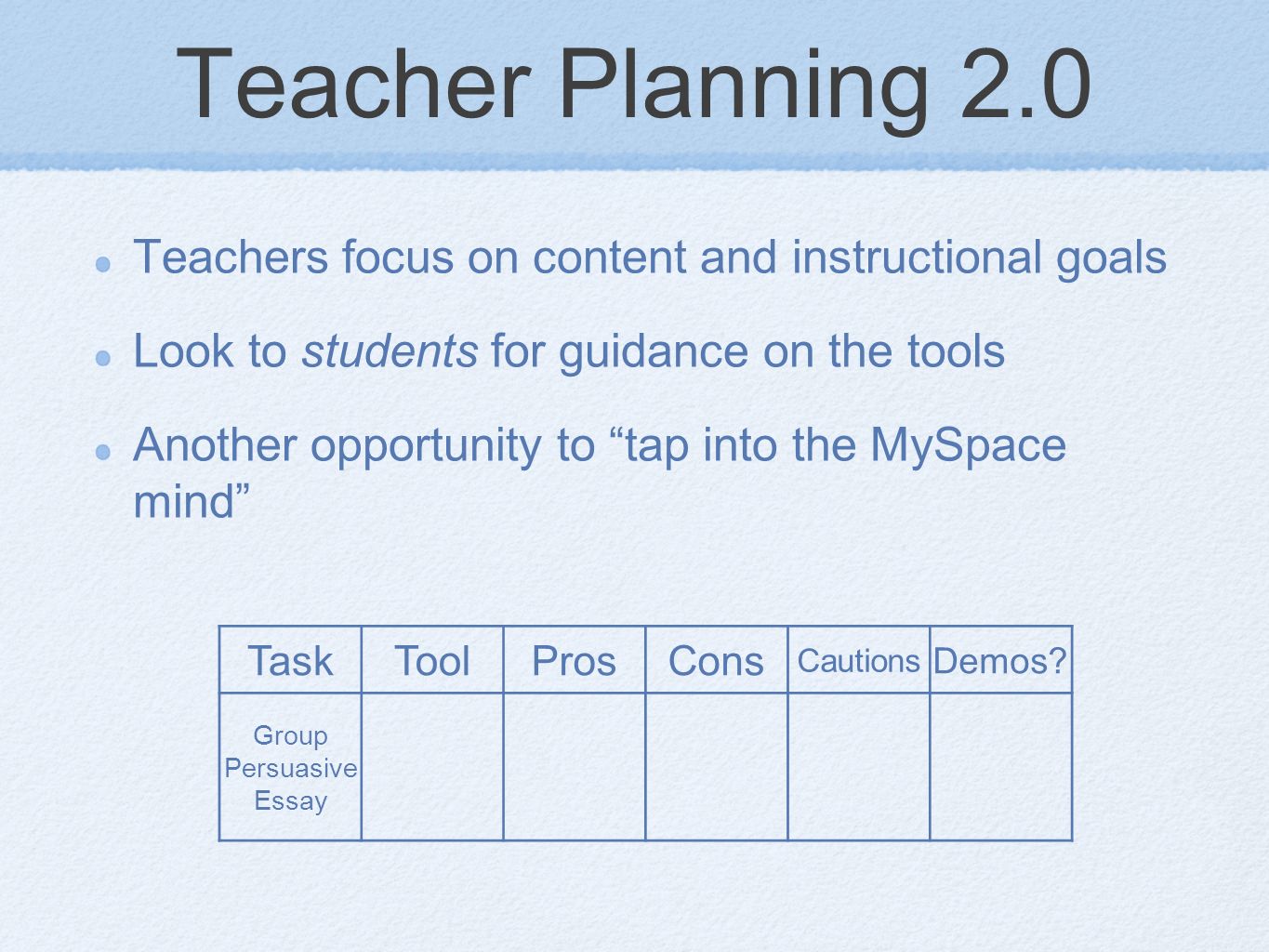This screenshot has height=952, width=1269.
Task: Click the empty cell under Cons
Action: 717,767
